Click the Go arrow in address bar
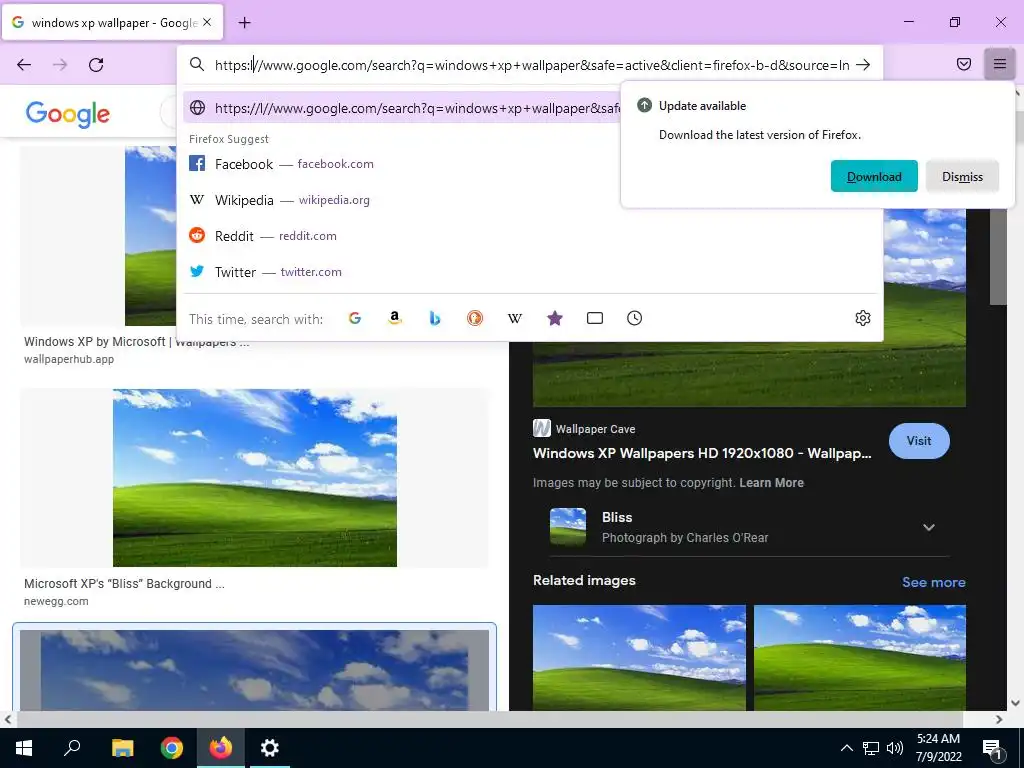 (x=863, y=65)
